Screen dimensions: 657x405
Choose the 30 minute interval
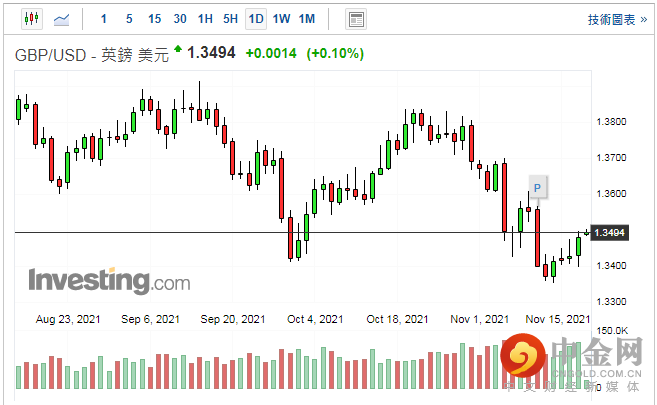(x=180, y=19)
